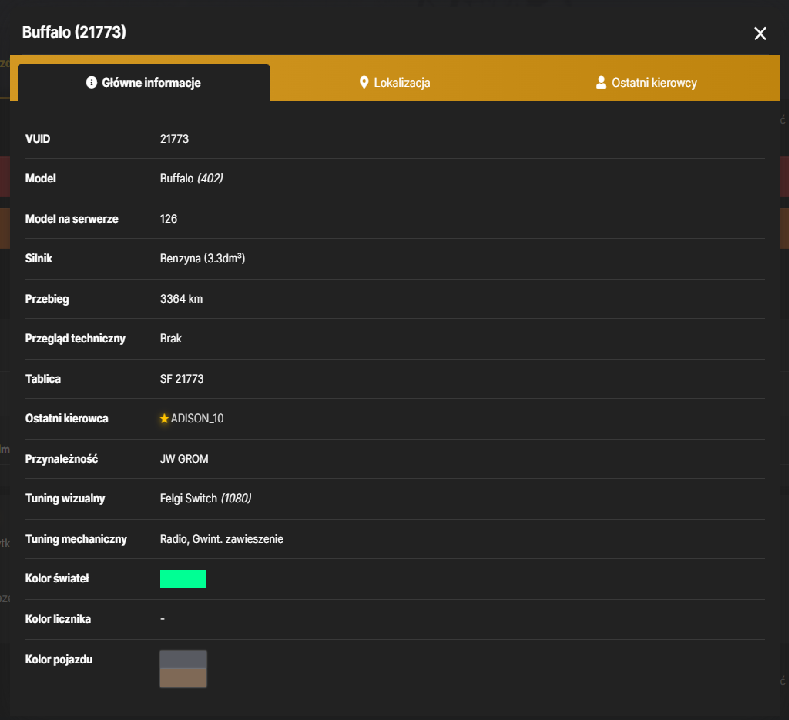Close the Buffalo (21773) dialog
The image size is (789, 720).
[760, 34]
